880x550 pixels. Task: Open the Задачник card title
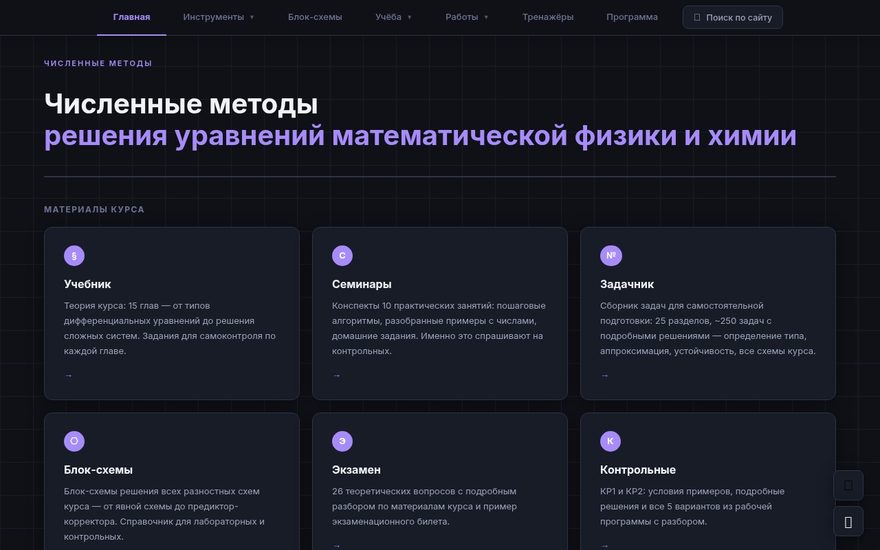627,284
